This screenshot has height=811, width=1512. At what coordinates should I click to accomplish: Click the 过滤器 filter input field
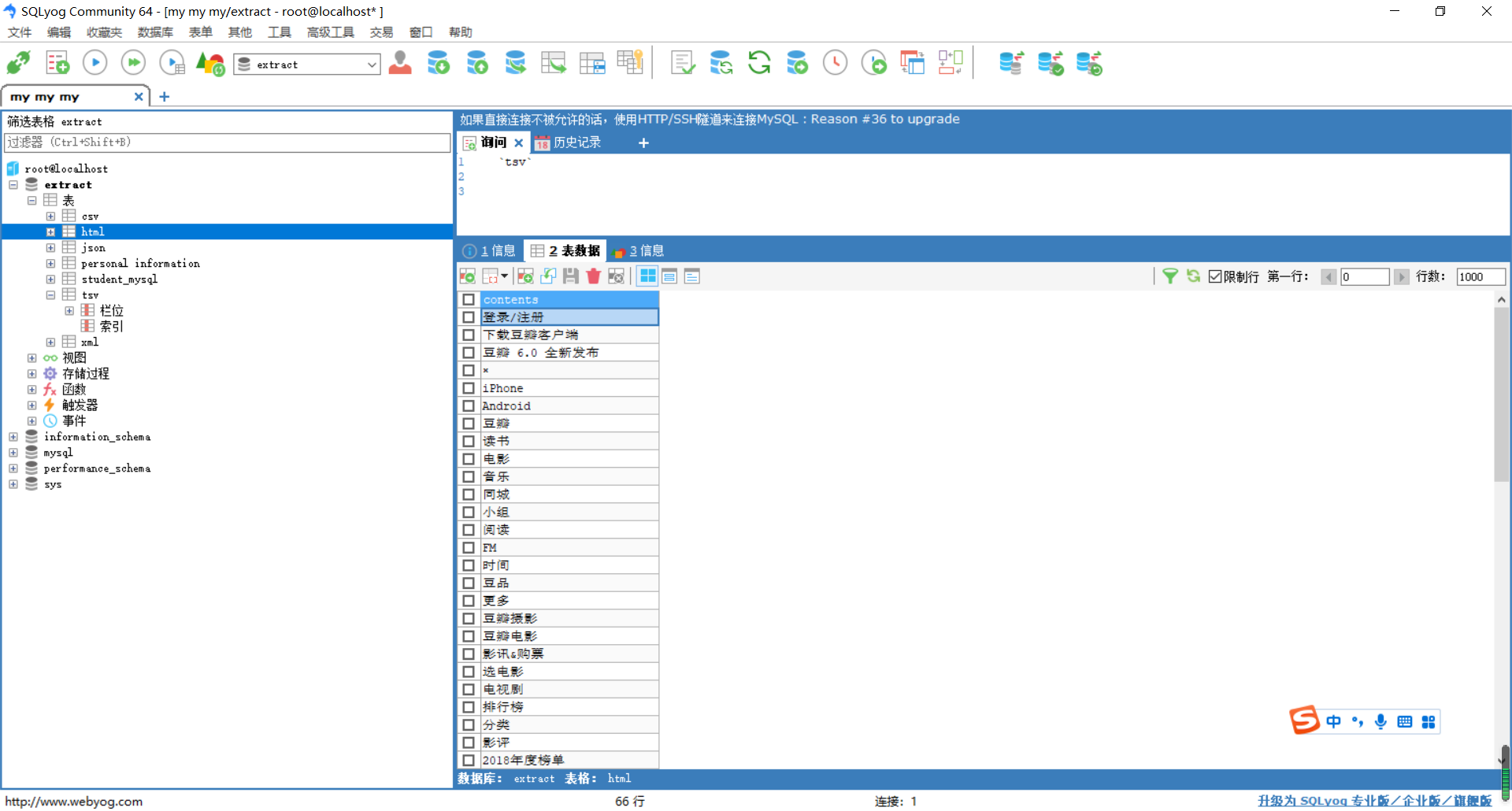point(227,143)
